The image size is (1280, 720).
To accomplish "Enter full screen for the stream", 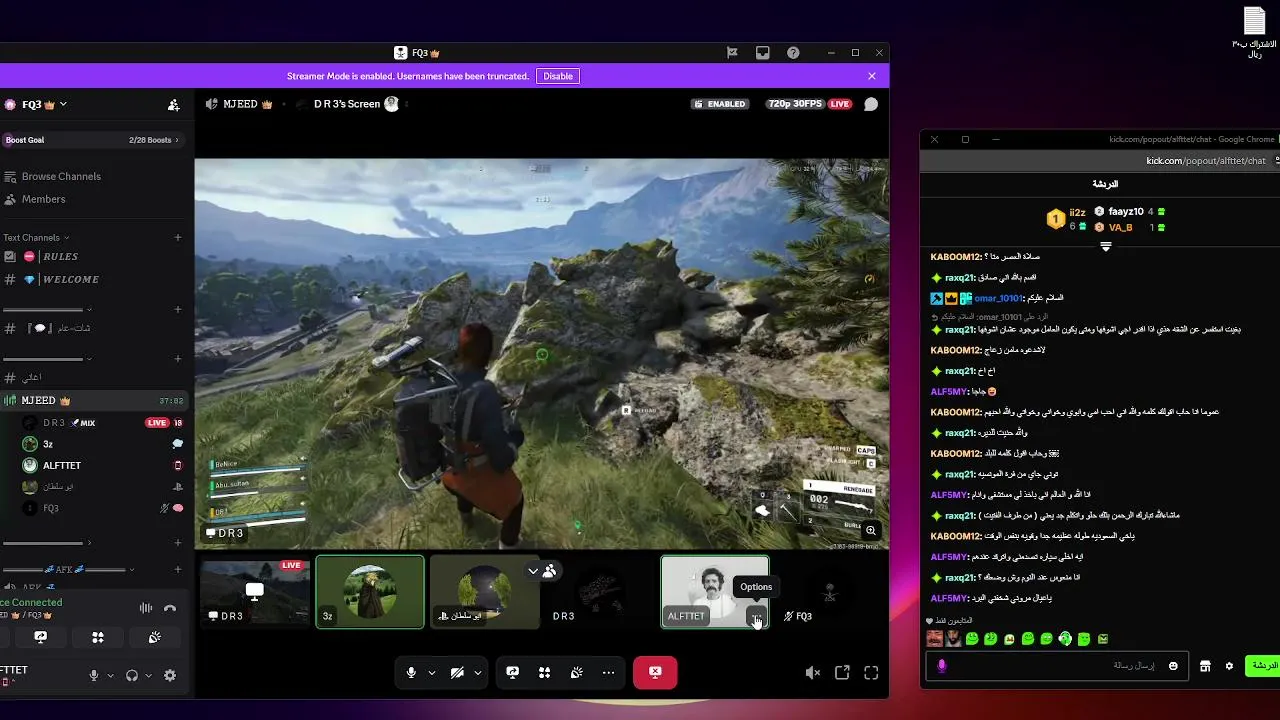I will pyautogui.click(x=871, y=673).
